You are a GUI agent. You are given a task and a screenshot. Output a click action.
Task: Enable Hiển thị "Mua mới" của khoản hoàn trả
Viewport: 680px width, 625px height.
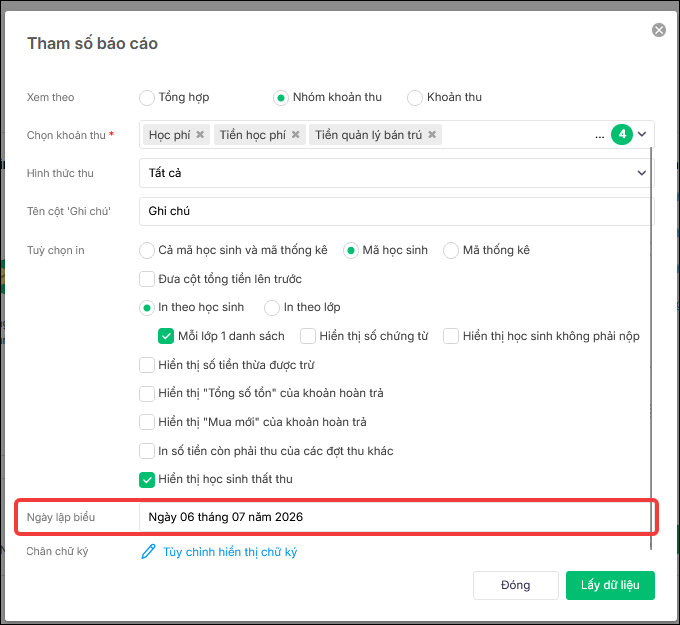point(147,422)
